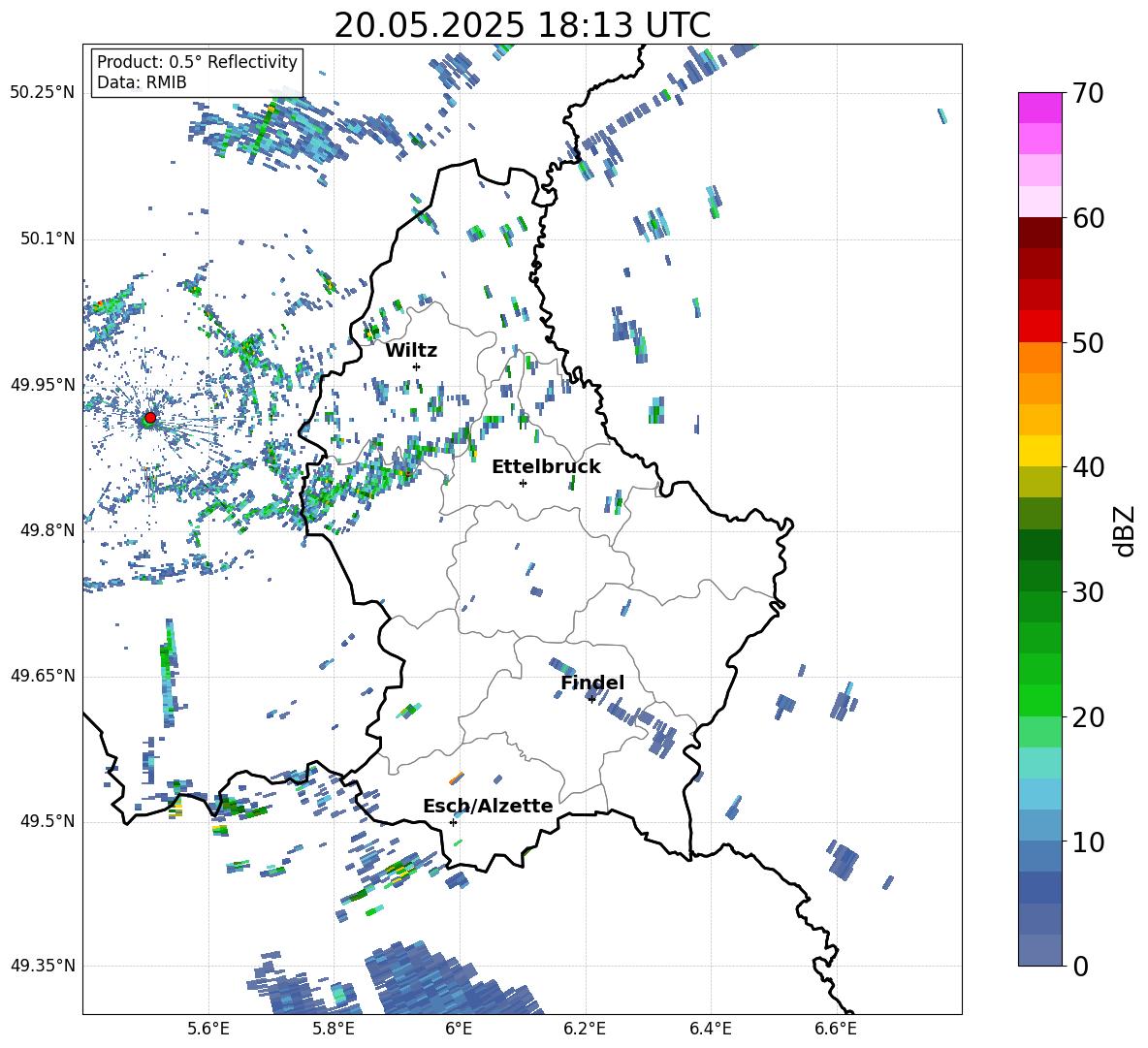
Task: Click the Findel station cross marker
Action: [591, 700]
